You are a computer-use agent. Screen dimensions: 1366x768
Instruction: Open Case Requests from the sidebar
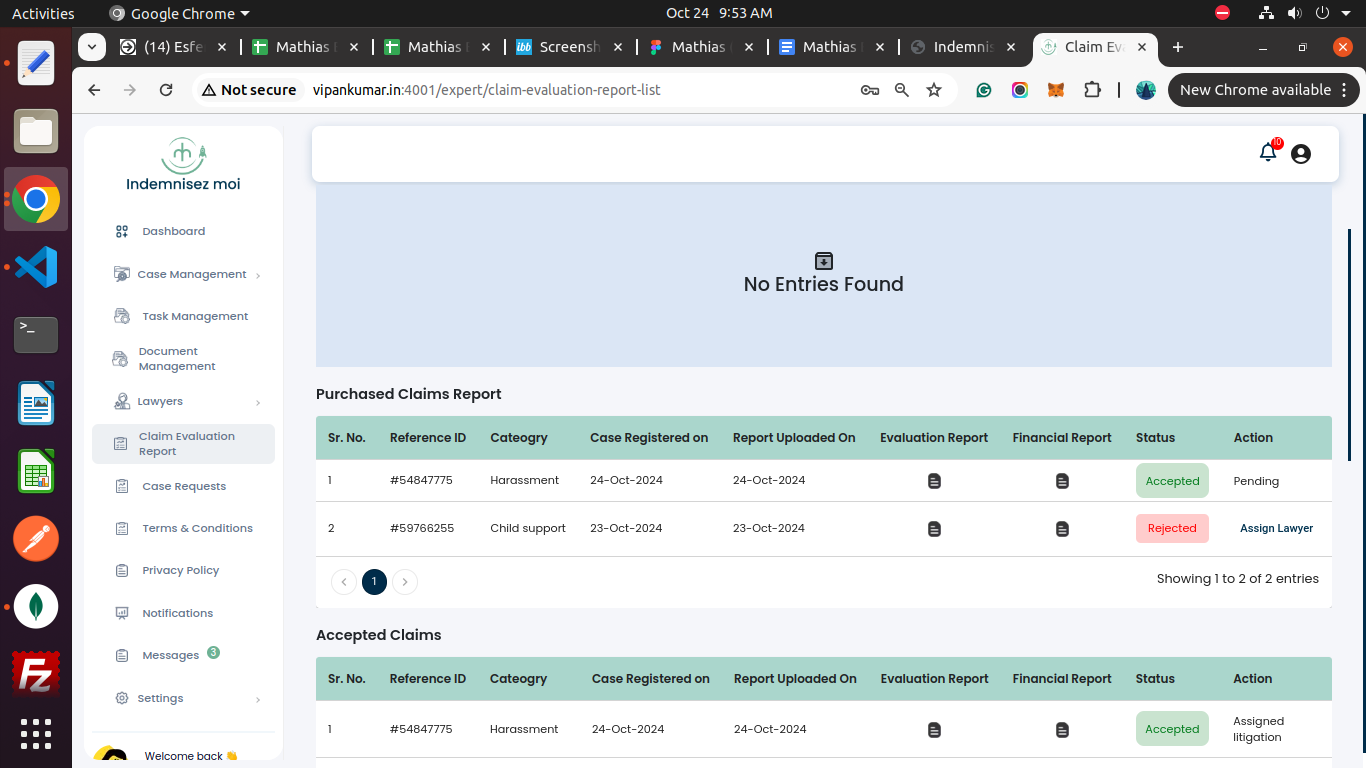(184, 486)
